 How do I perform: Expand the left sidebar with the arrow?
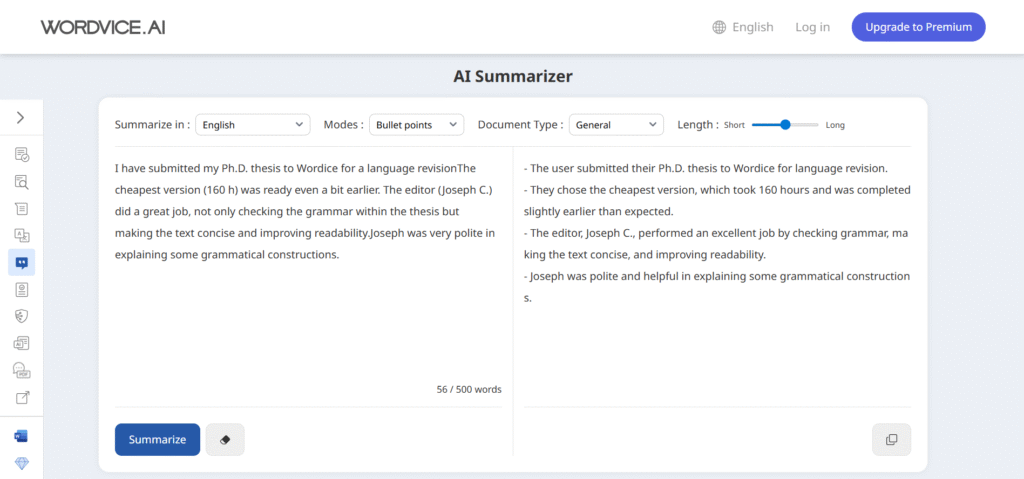coord(21,118)
